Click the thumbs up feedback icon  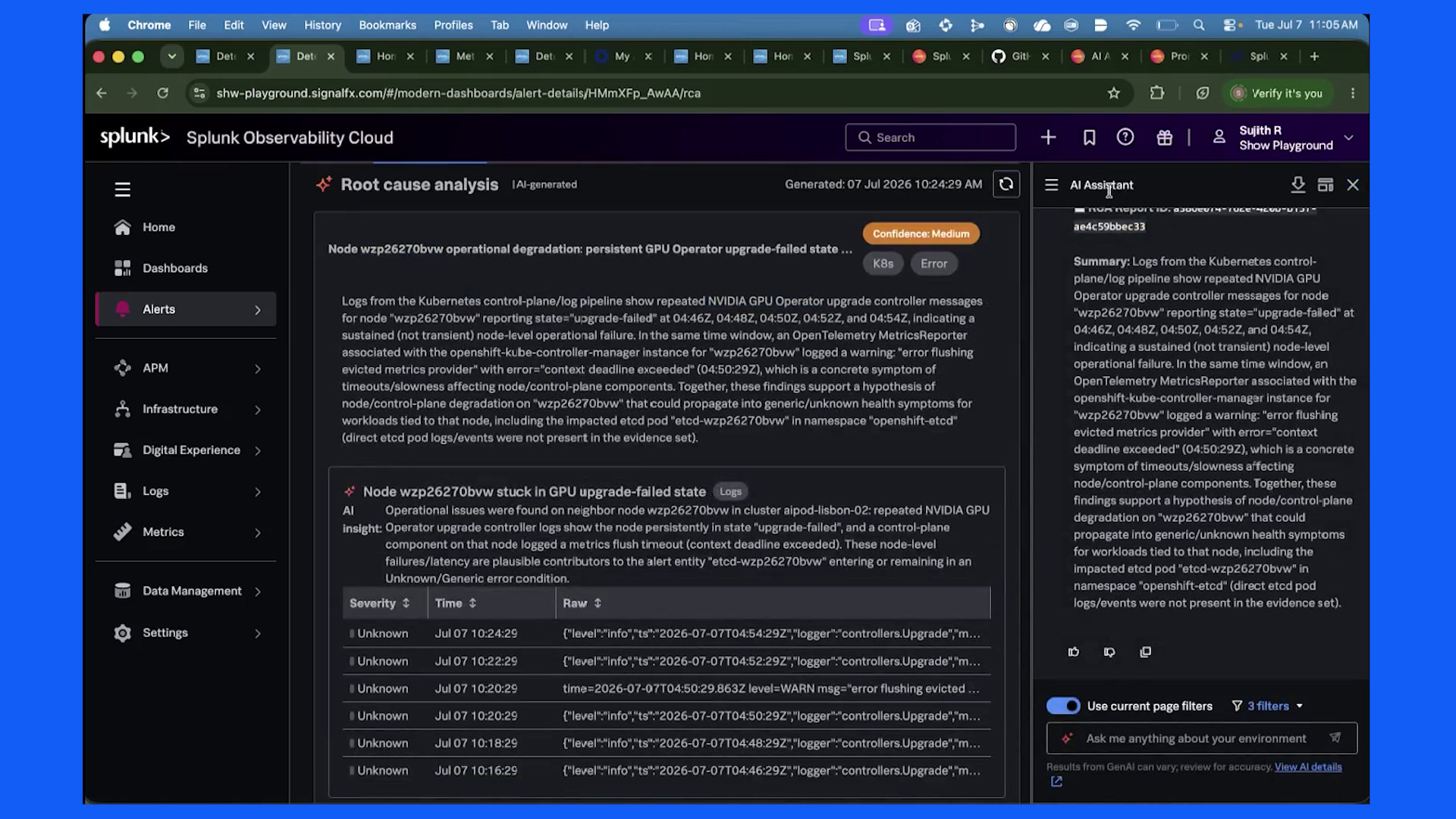[x=1074, y=652]
